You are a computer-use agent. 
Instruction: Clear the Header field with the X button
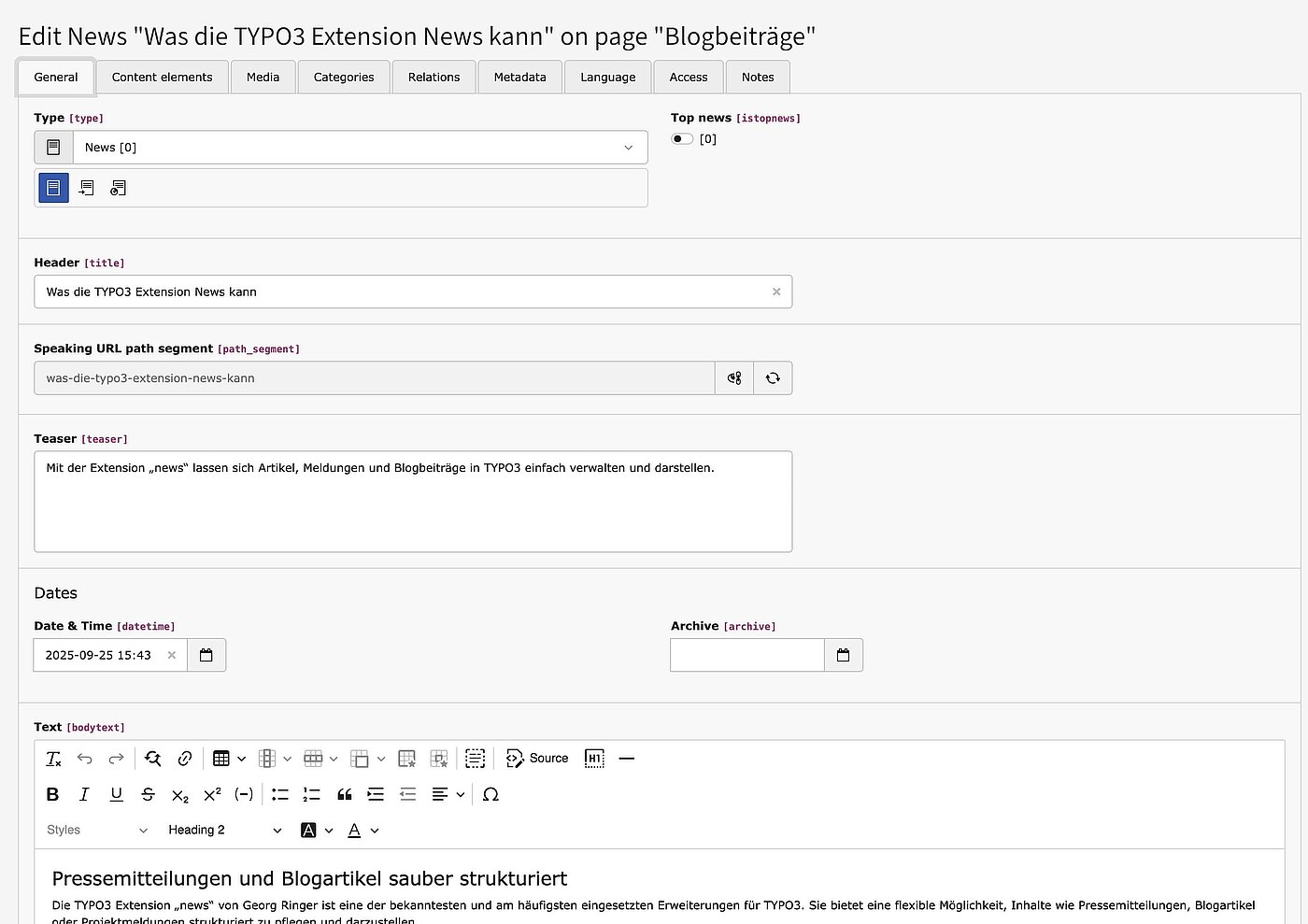775,291
